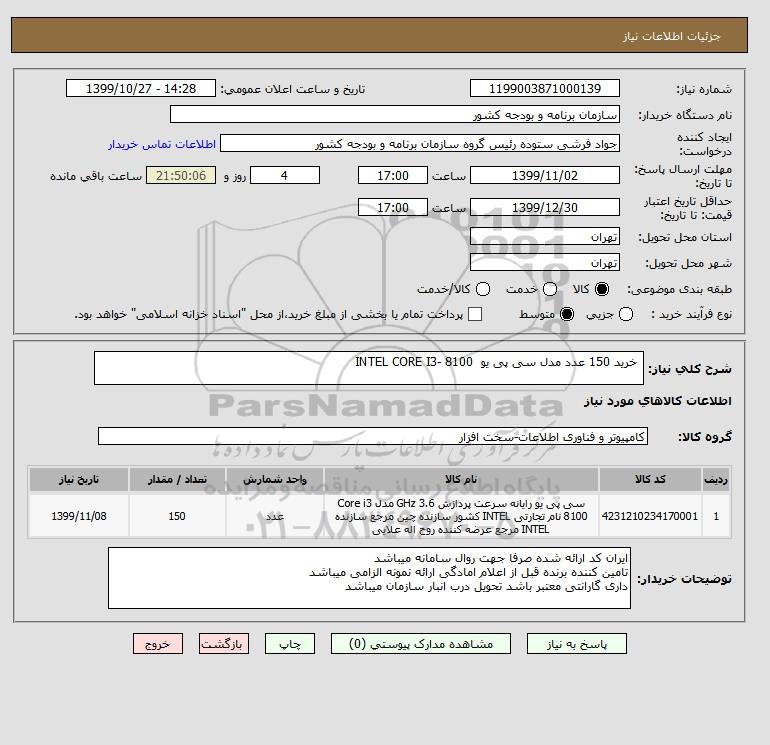Viewport: 770px width, 745px height.
Task: Click the تاریخ نیاز column header
Action: point(79,479)
